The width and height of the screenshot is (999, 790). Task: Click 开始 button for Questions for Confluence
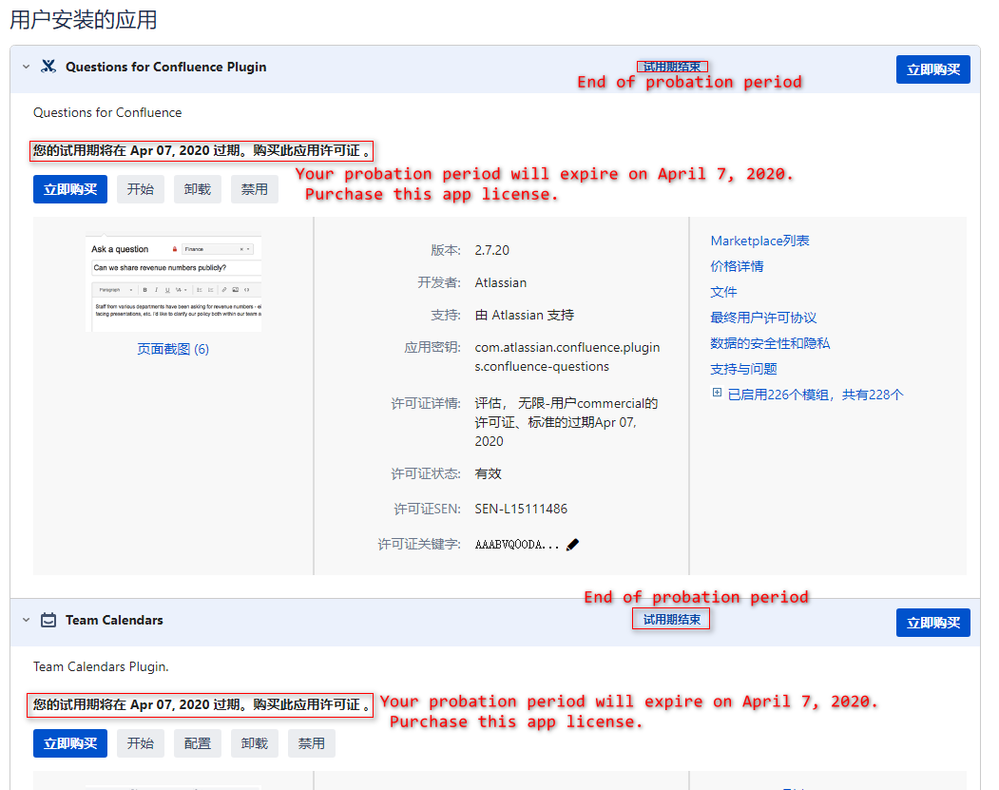tap(140, 189)
